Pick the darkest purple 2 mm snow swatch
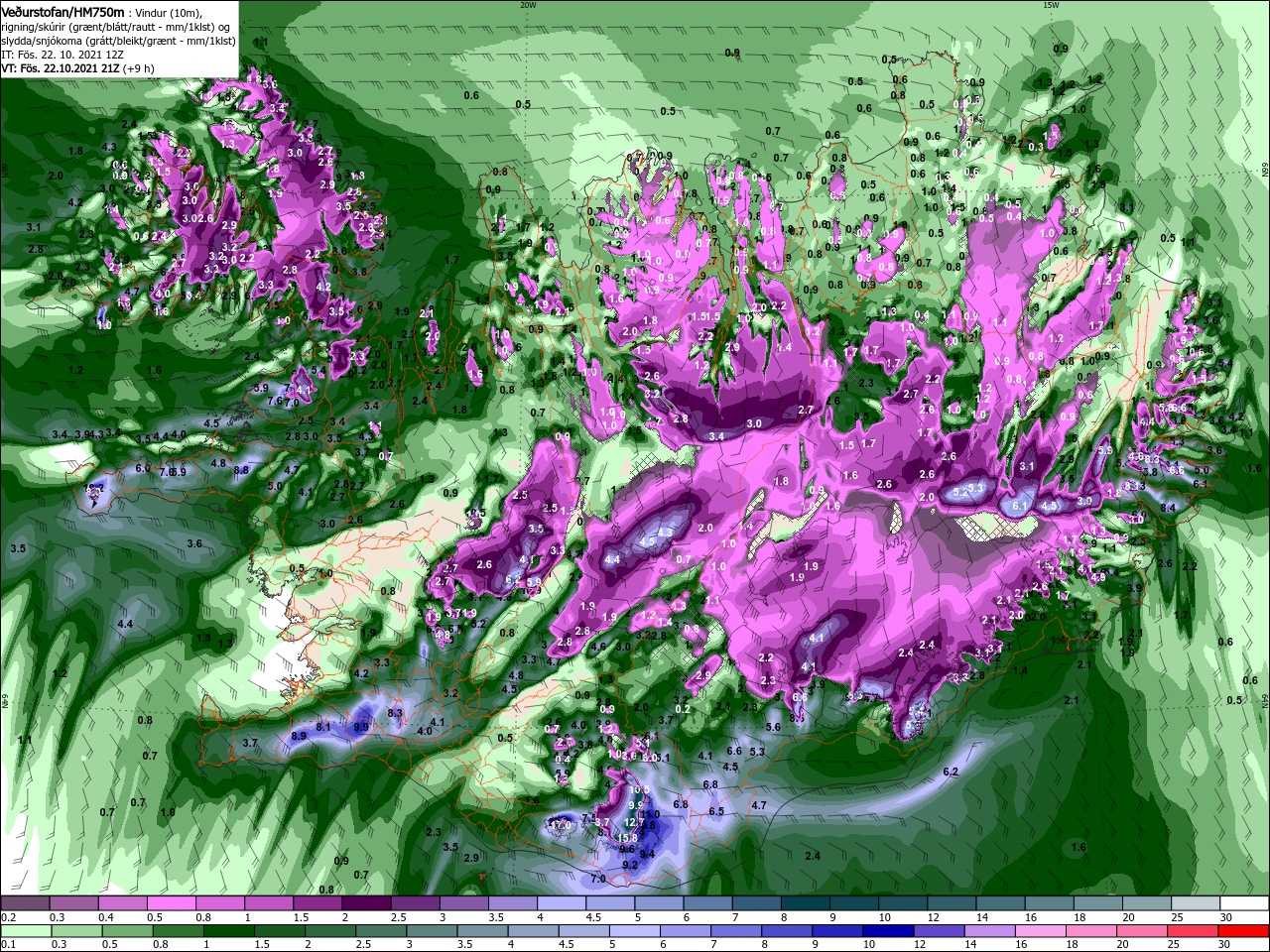Viewport: 1270px width, 952px height. (366, 903)
